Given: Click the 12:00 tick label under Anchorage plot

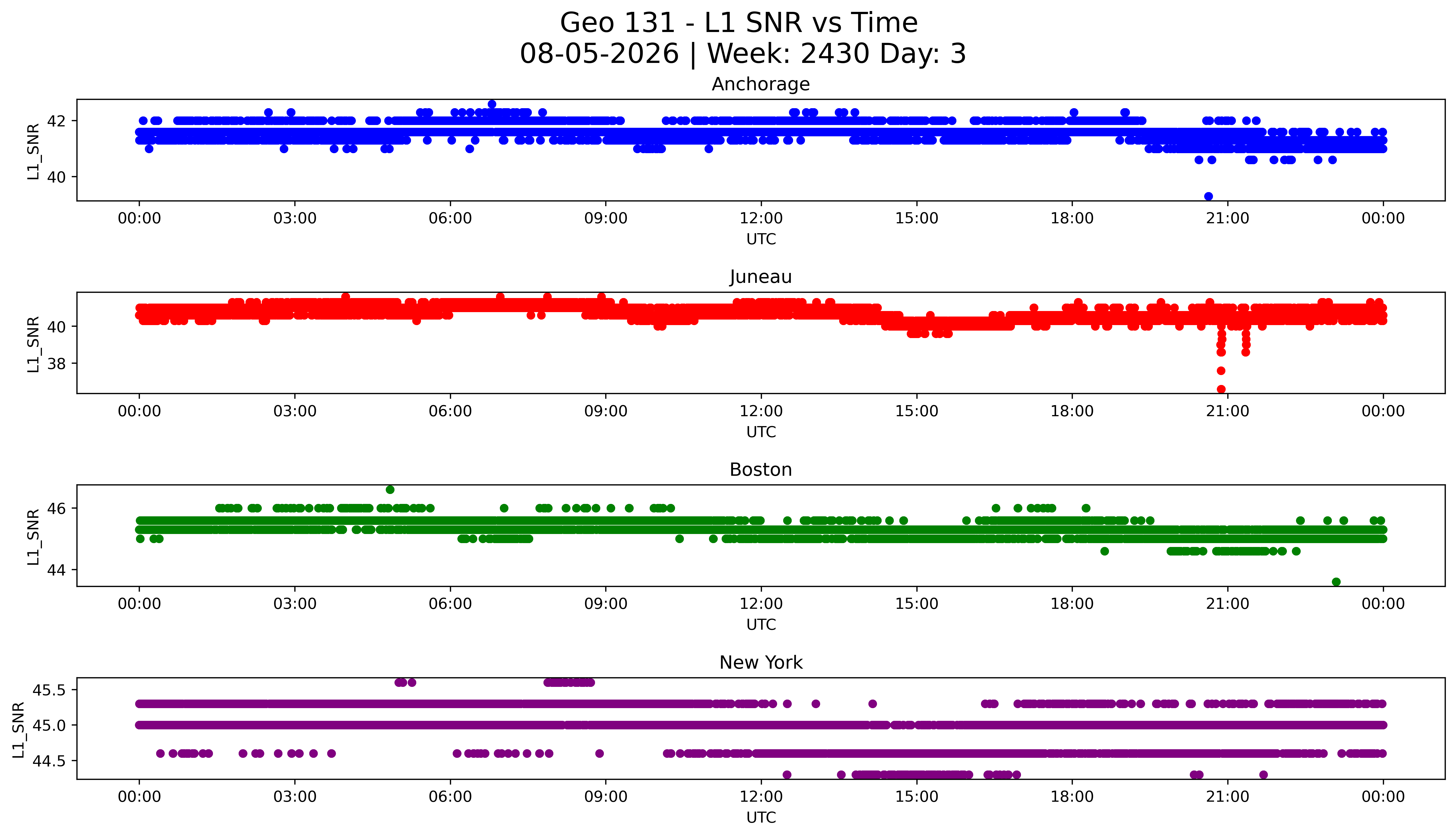Looking at the screenshot, I should pyautogui.click(x=761, y=219).
